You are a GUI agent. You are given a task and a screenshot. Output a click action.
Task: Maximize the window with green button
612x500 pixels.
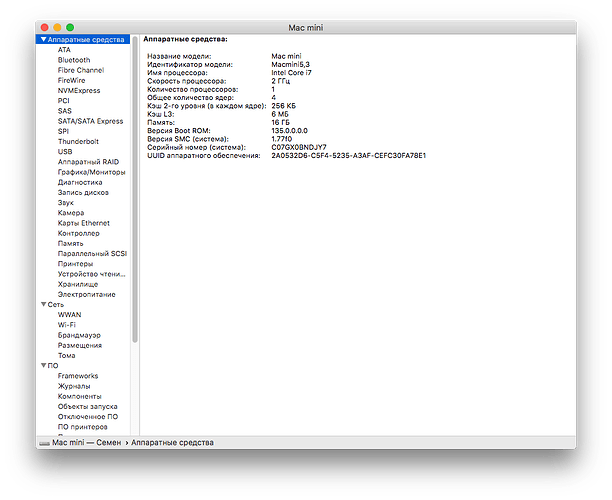[x=70, y=27]
